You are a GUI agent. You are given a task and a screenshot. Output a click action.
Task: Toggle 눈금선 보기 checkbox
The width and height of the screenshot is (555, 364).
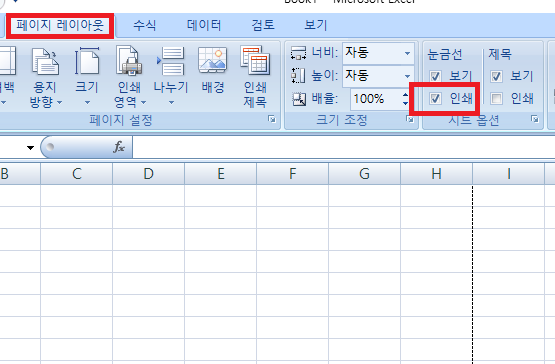coord(435,76)
